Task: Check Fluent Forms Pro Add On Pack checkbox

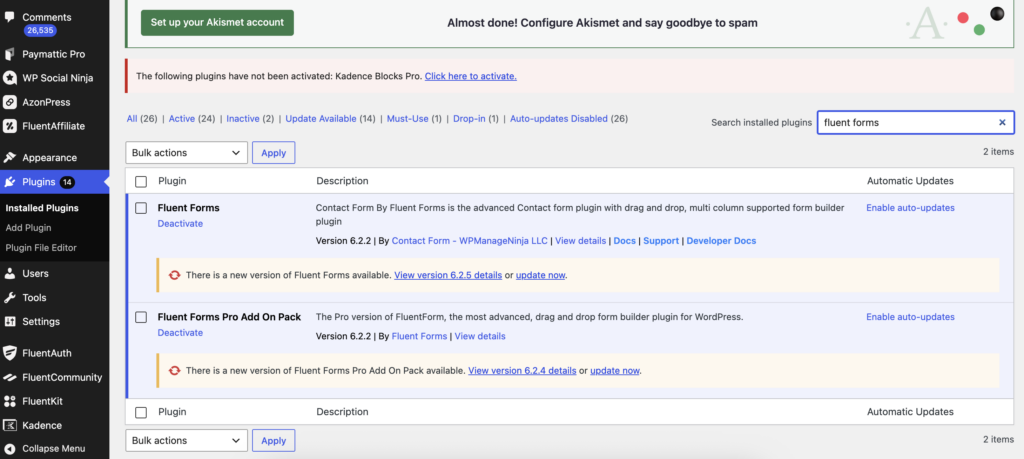Action: coord(140,317)
